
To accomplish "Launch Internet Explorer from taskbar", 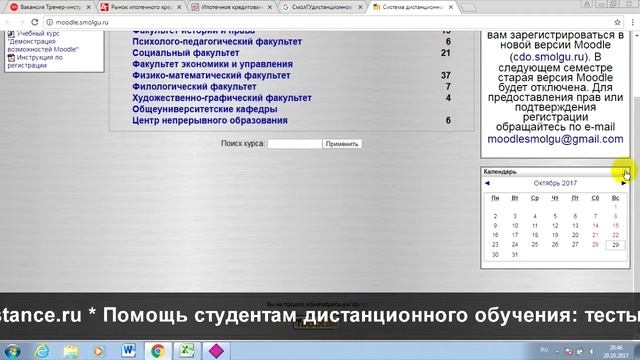I will click(42, 351).
